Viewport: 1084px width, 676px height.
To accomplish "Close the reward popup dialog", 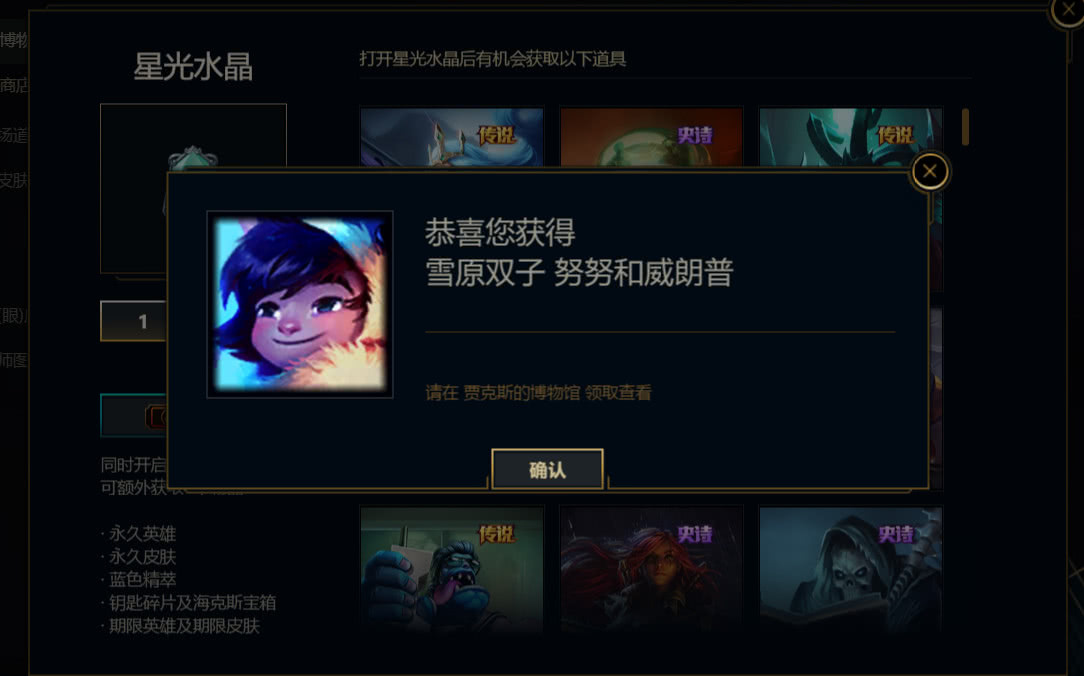I will pos(929,171).
